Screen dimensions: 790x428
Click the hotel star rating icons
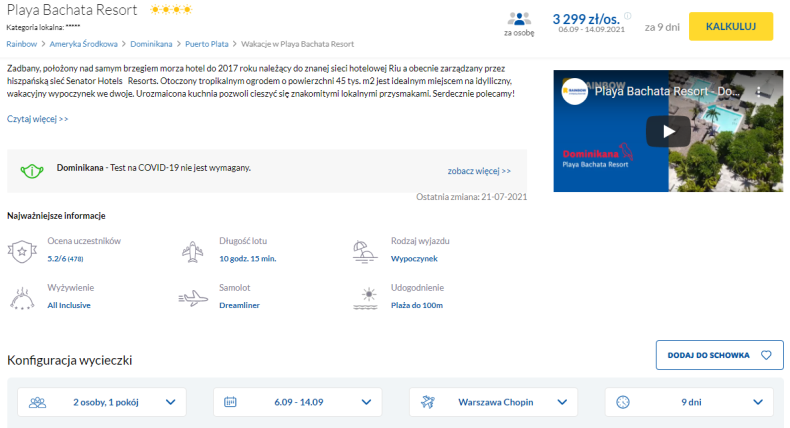coord(171,10)
